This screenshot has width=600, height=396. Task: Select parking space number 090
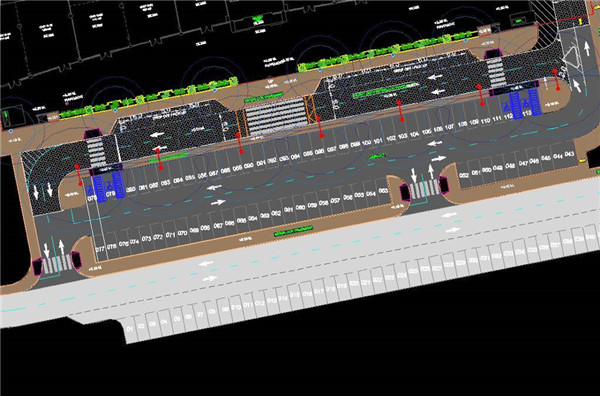point(249,166)
